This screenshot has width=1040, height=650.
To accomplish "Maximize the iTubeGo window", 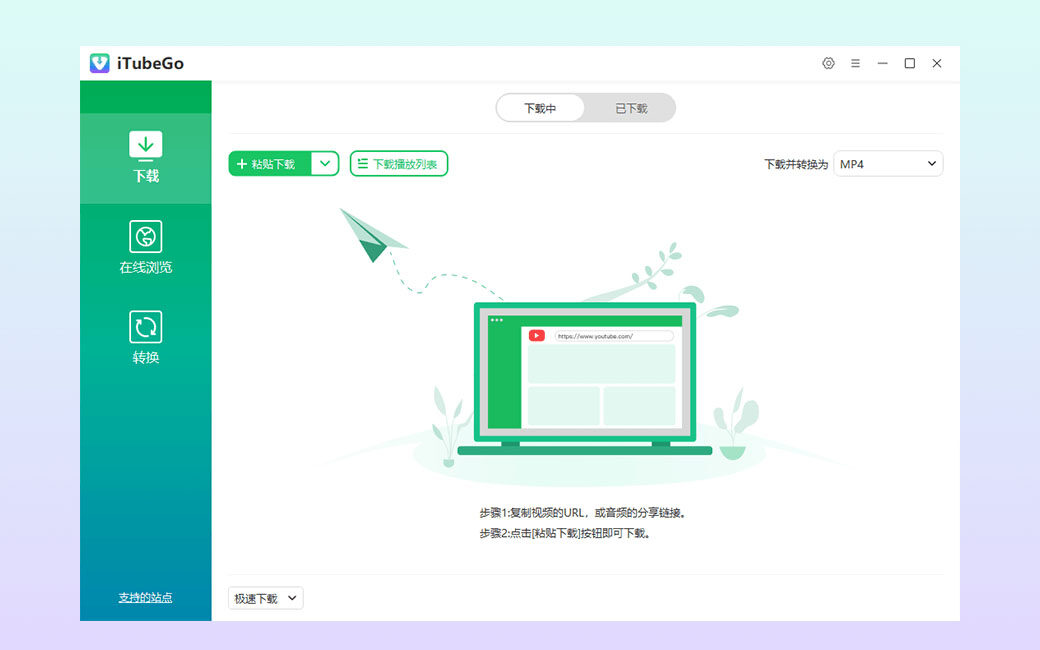I will [x=909, y=63].
